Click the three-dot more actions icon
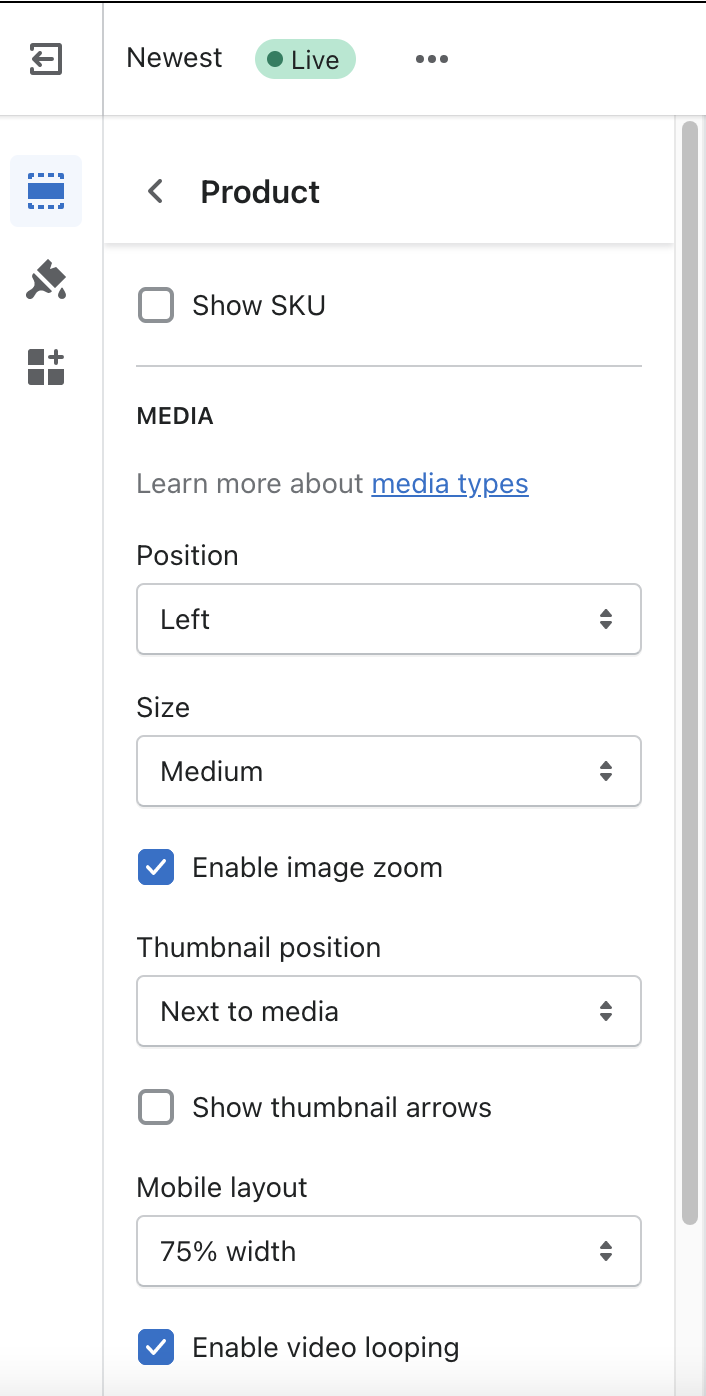The height and width of the screenshot is (1396, 706). coord(432,59)
